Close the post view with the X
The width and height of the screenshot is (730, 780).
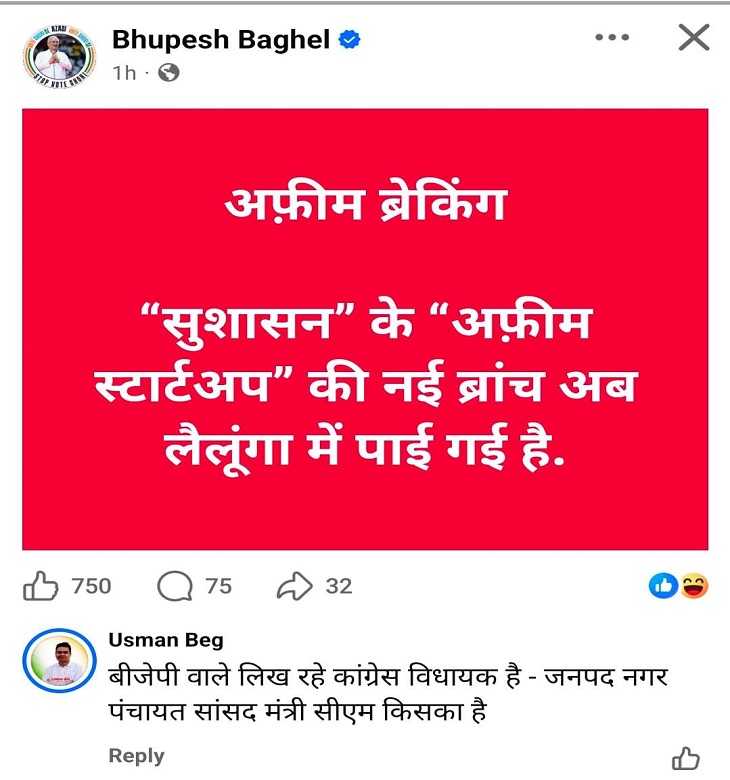click(x=694, y=37)
